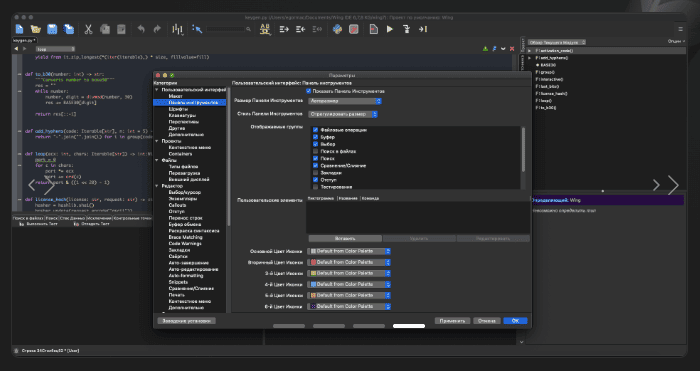Screen dimensions: 700x371
Task: Uncheck the Отступ group checkbox
Action: point(316,180)
